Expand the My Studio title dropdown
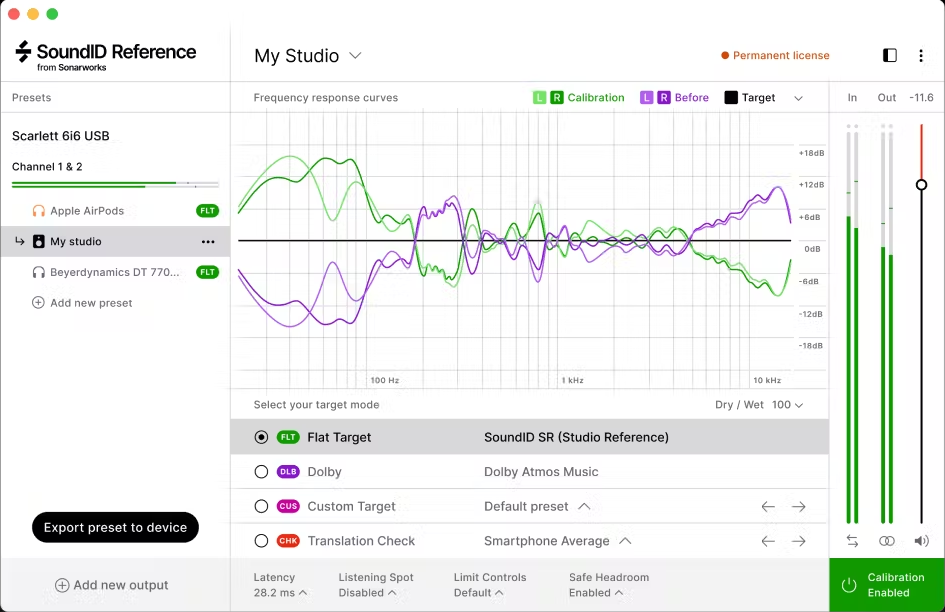This screenshot has height=612, width=945. (x=355, y=56)
